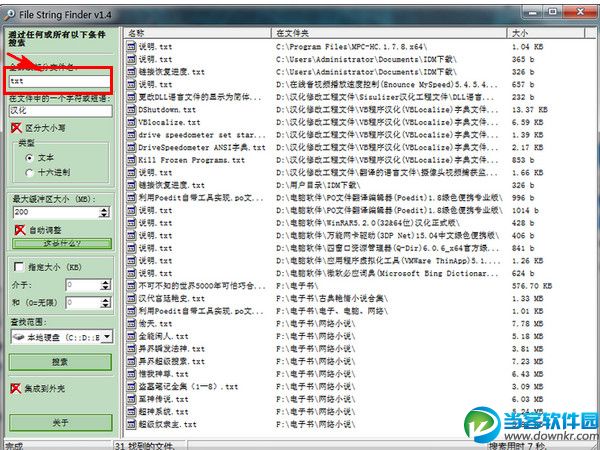Image resolution: width=600 pixels, height=450 pixels.
Task: Toggle the 自动调整 checkbox
Action: point(19,230)
